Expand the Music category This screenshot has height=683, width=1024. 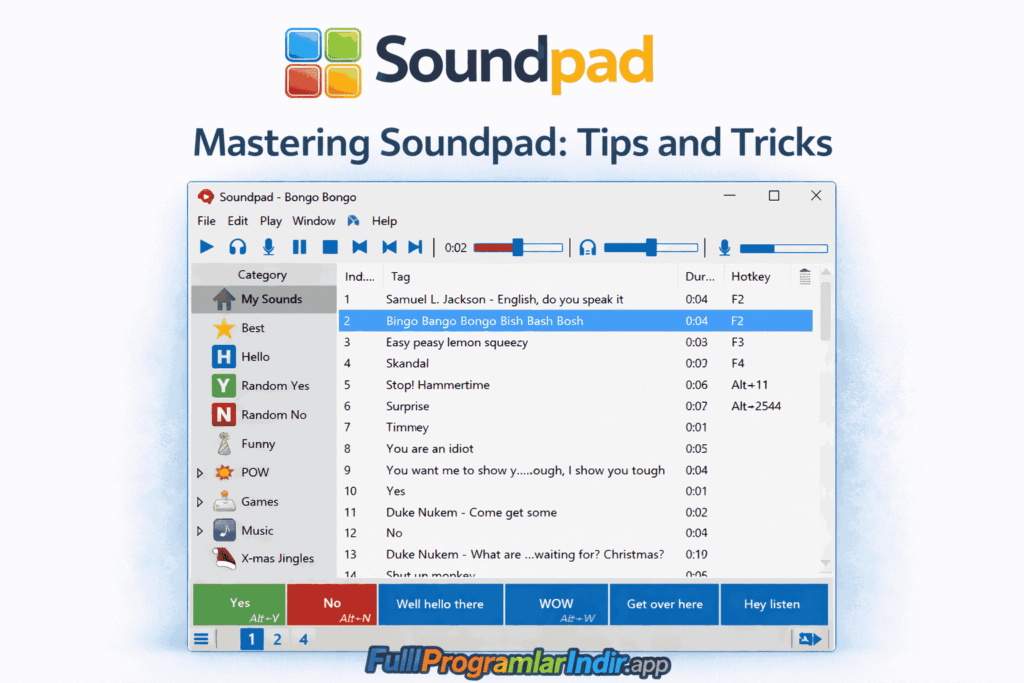click(x=200, y=530)
